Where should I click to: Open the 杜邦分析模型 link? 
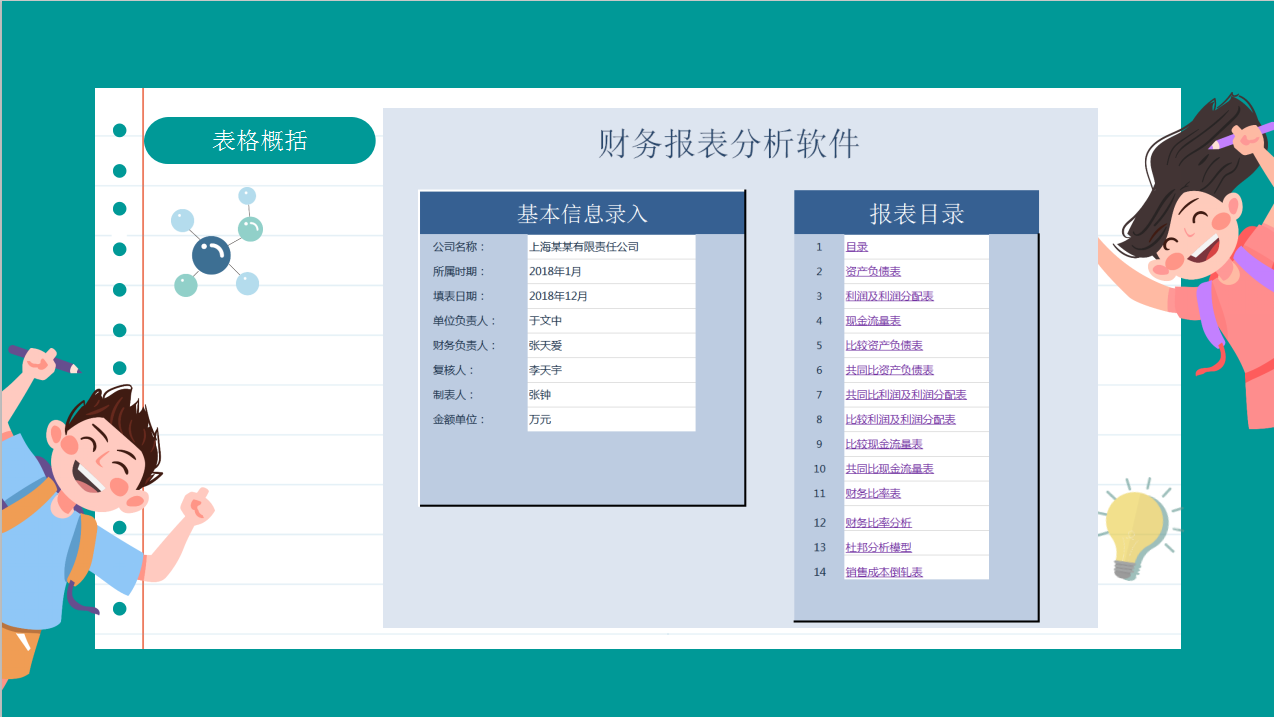tap(879, 547)
